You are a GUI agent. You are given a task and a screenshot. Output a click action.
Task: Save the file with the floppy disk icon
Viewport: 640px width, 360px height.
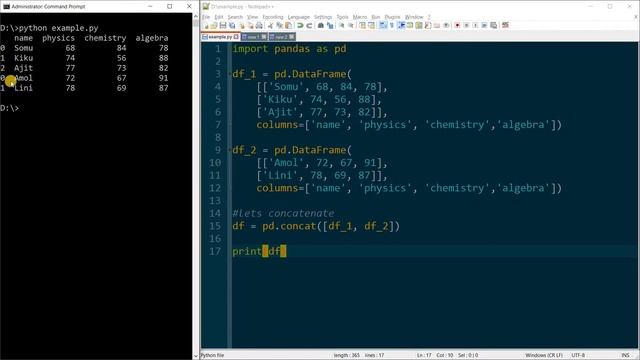pos(223,25)
